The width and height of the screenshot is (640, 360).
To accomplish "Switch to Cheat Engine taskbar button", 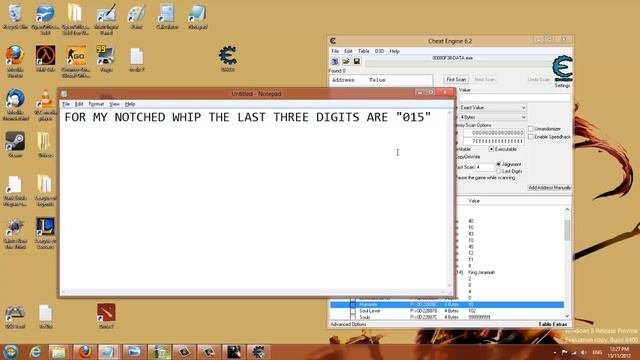I will (258, 352).
